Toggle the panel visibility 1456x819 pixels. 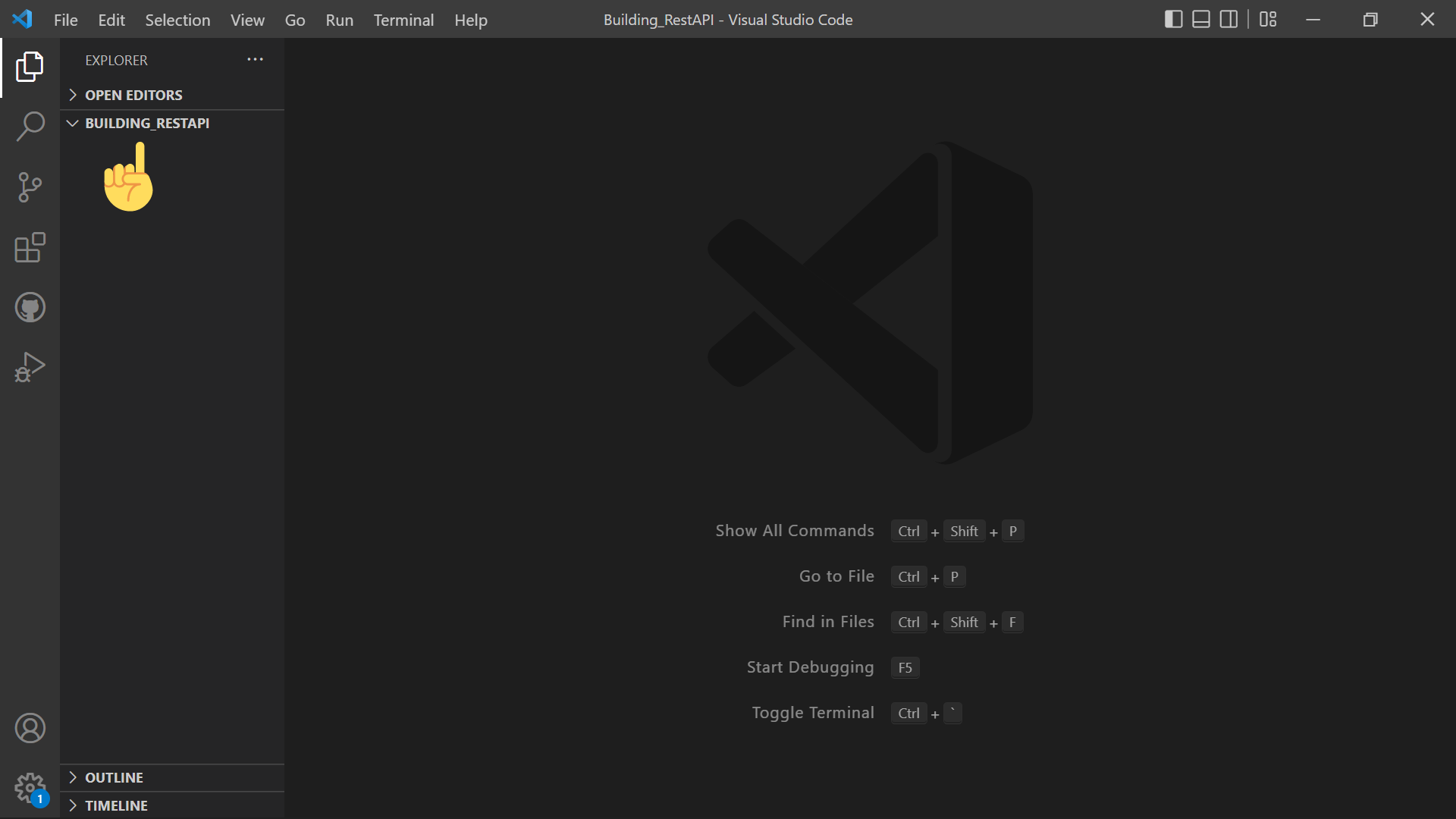(1200, 19)
